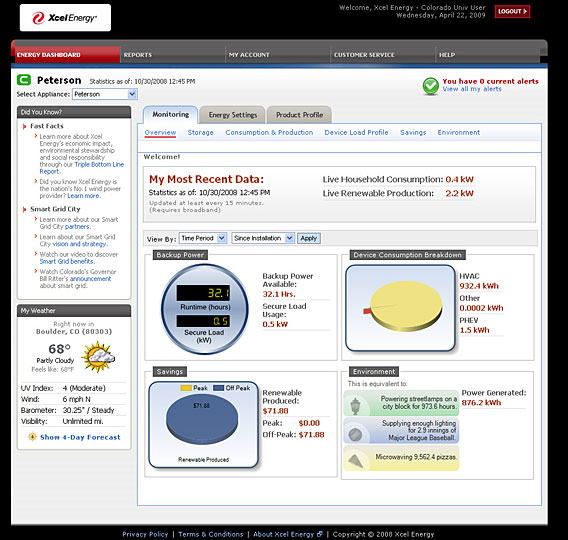This screenshot has height=540, width=568.
Task: Click the Live Renewable Production 2.2 kW value
Action: click(459, 193)
